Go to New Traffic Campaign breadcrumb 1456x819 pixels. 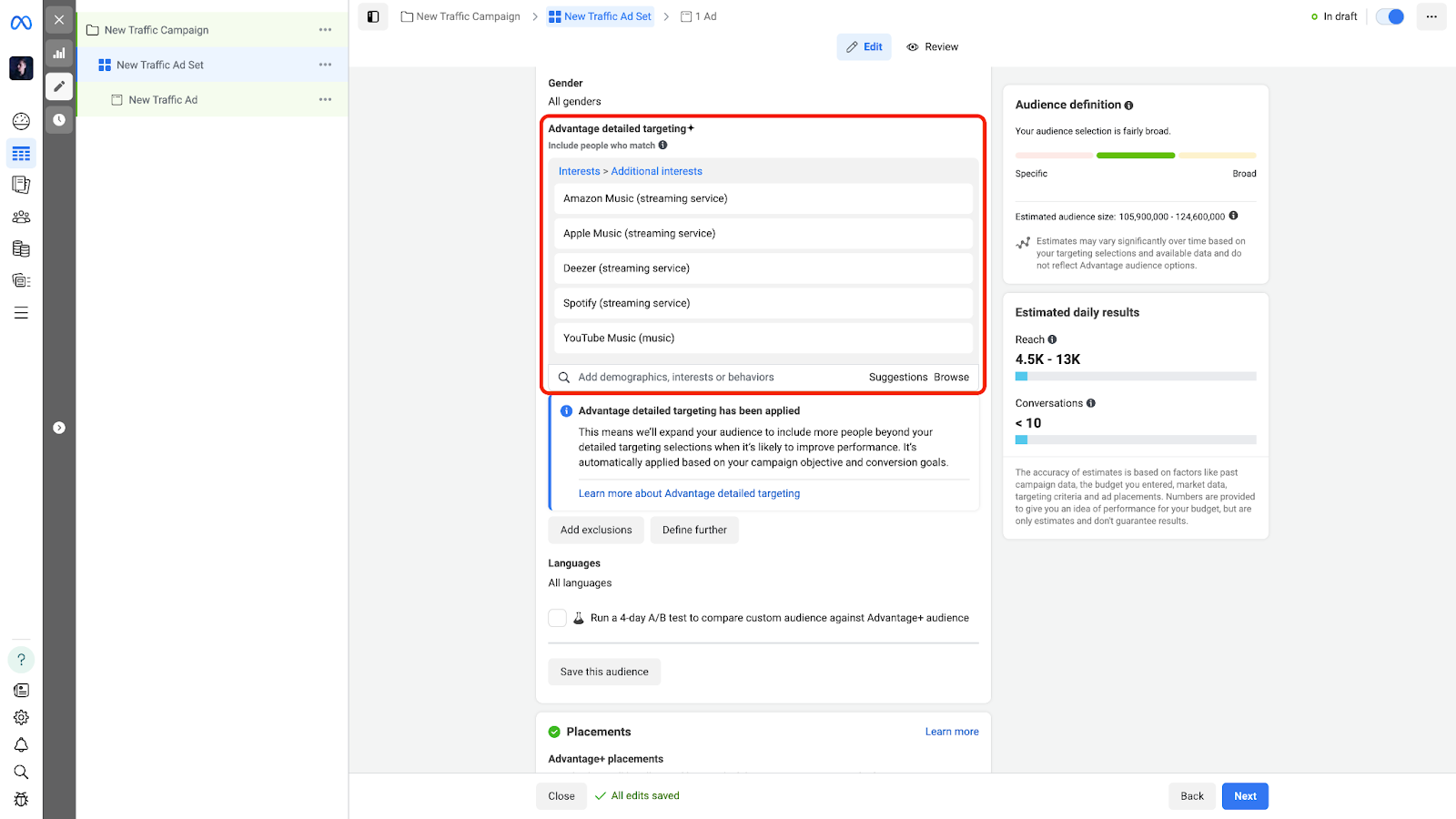pyautogui.click(x=461, y=16)
